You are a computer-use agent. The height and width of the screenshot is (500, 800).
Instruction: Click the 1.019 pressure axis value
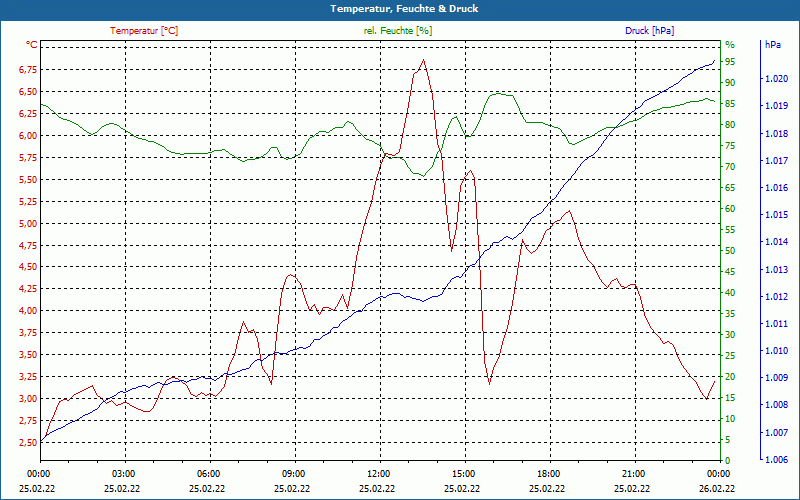(x=777, y=106)
